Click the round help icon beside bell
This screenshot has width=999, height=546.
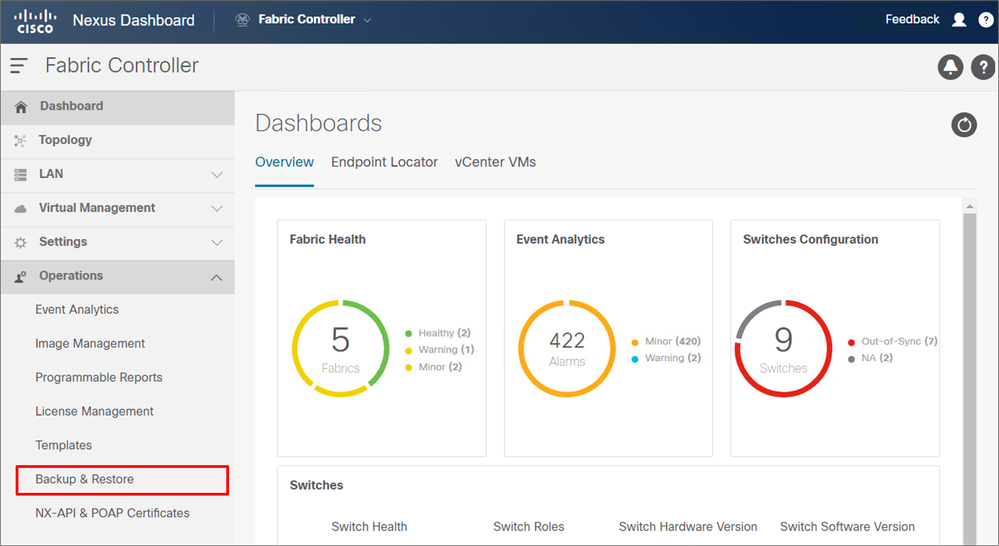coord(983,66)
